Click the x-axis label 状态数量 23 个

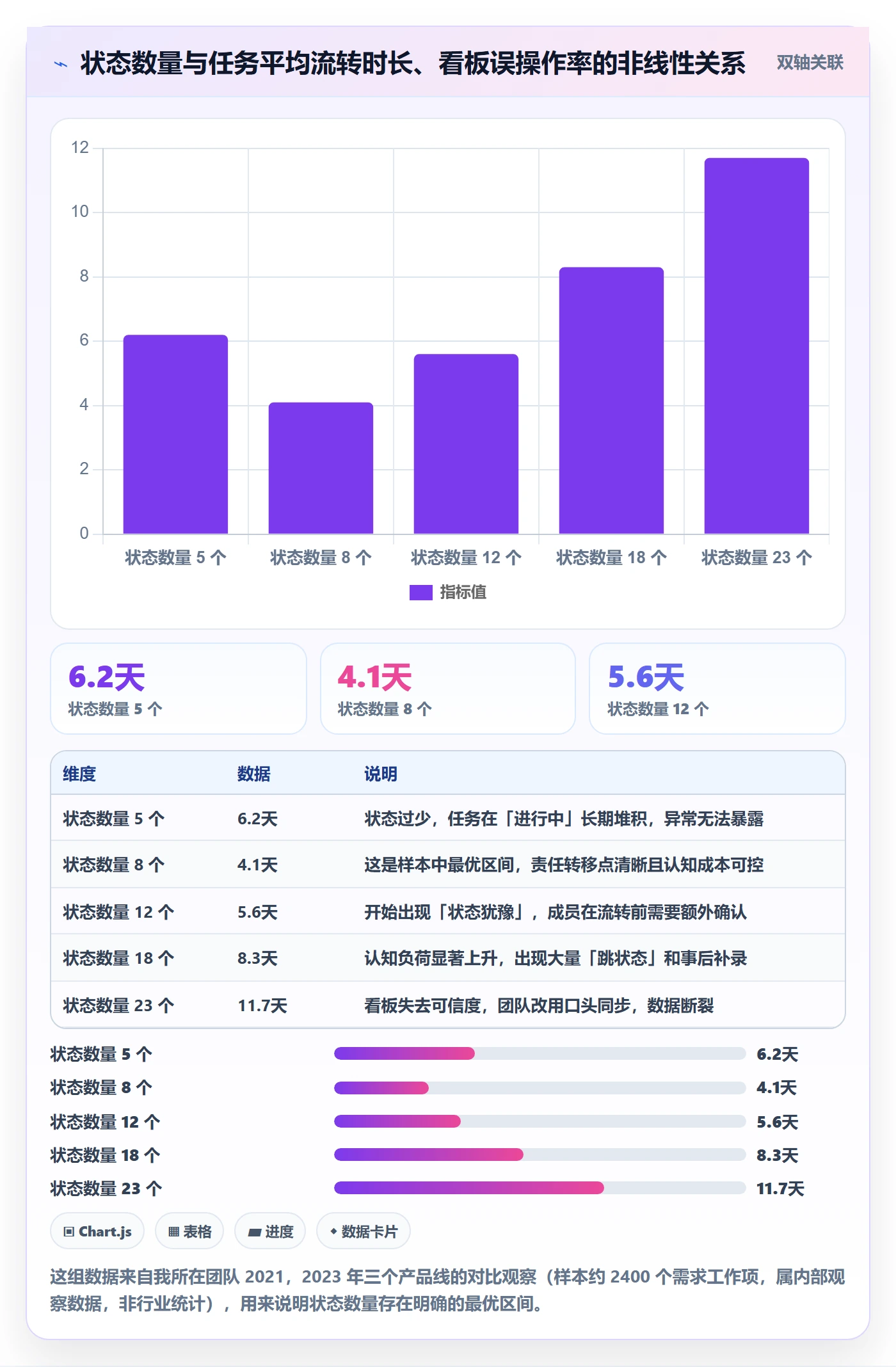[x=756, y=557]
